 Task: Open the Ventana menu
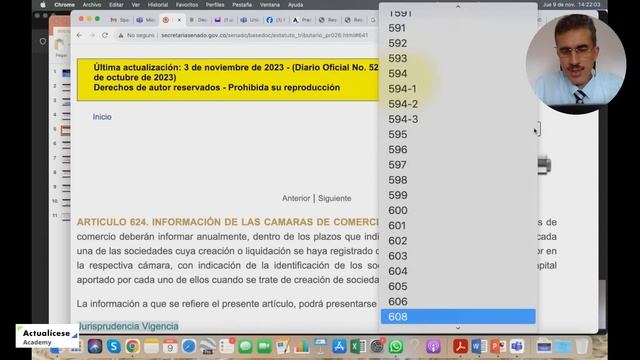tap(270, 5)
